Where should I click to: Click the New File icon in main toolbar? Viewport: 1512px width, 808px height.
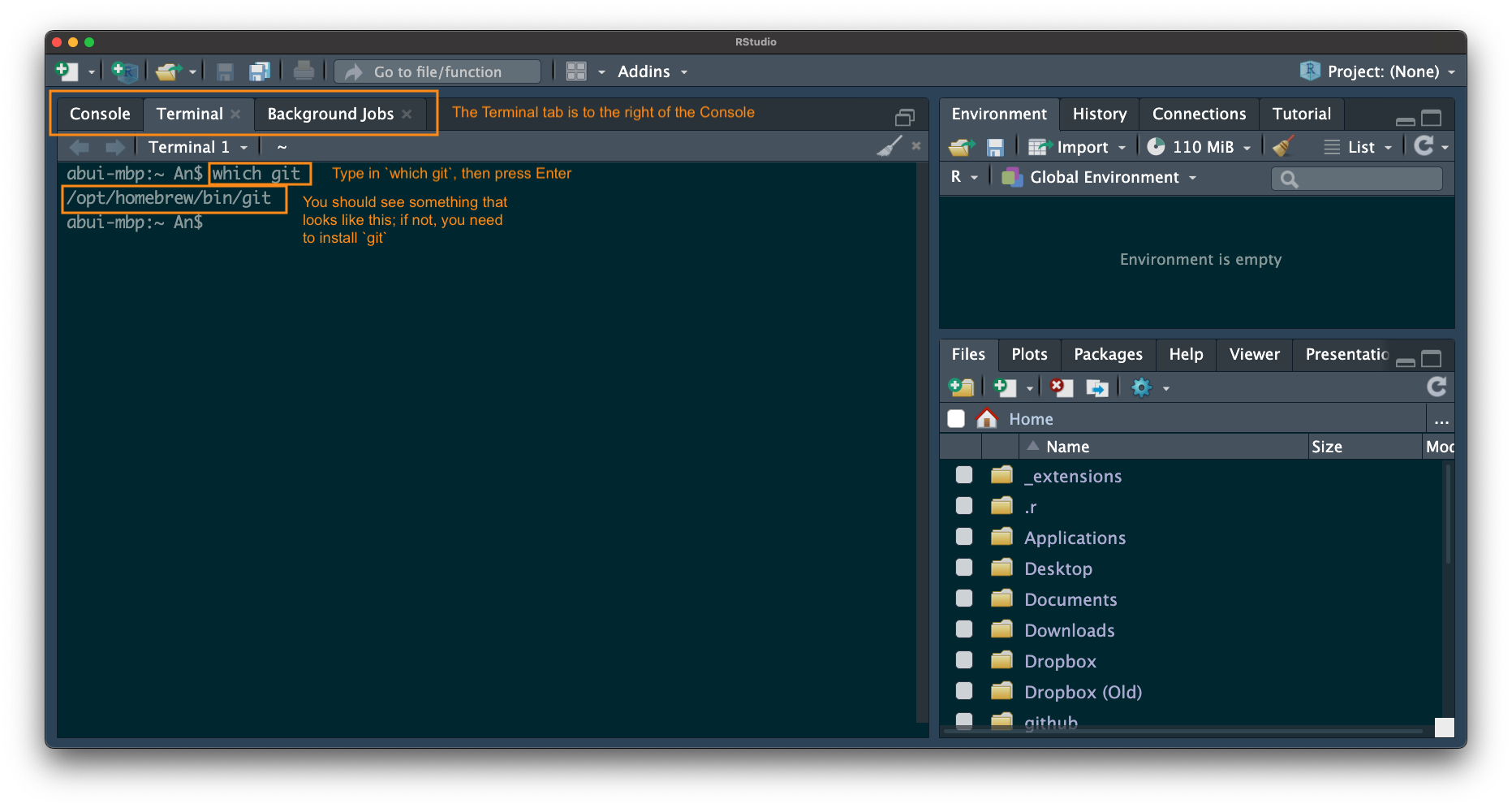click(67, 71)
